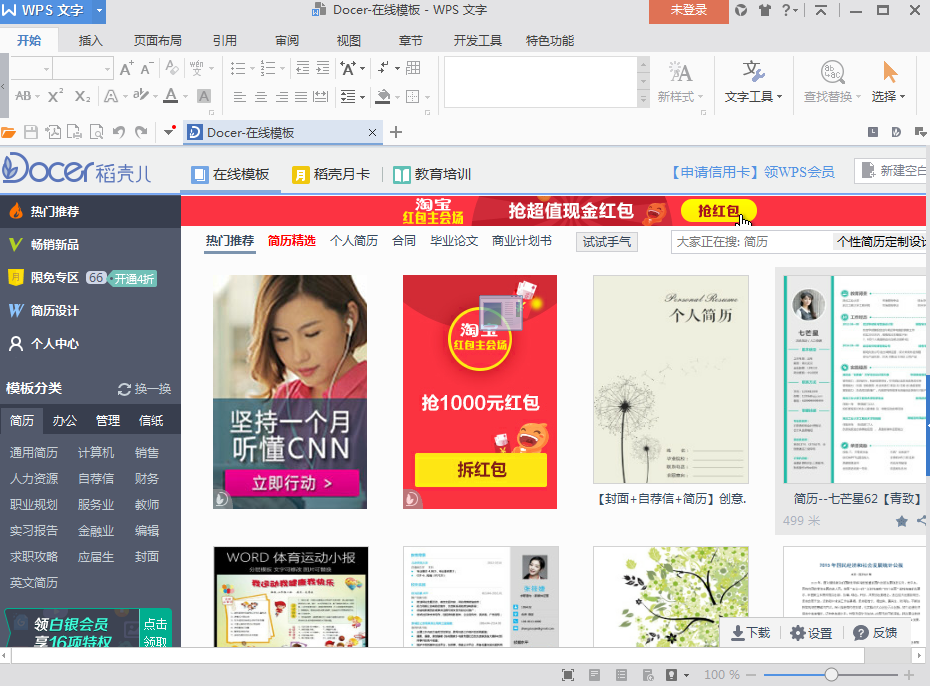Open 设置 settings with the gear icon

pyautogui.click(x=798, y=633)
